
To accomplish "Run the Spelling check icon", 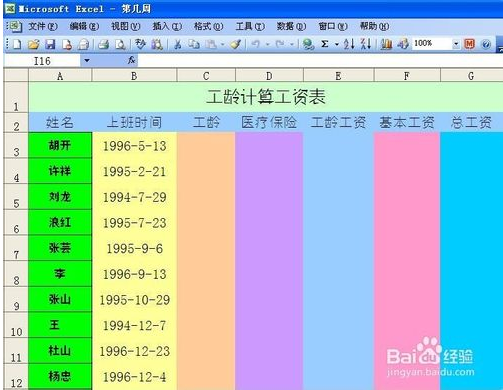I will pyautogui.click(x=141, y=44).
